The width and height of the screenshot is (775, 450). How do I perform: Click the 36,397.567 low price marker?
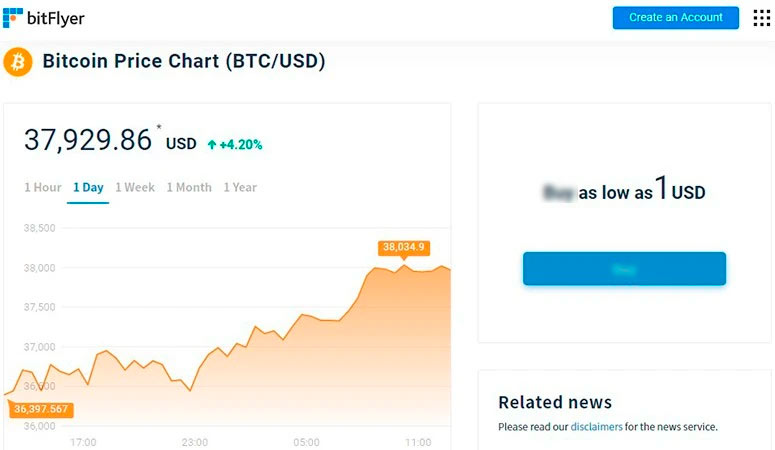(41, 409)
